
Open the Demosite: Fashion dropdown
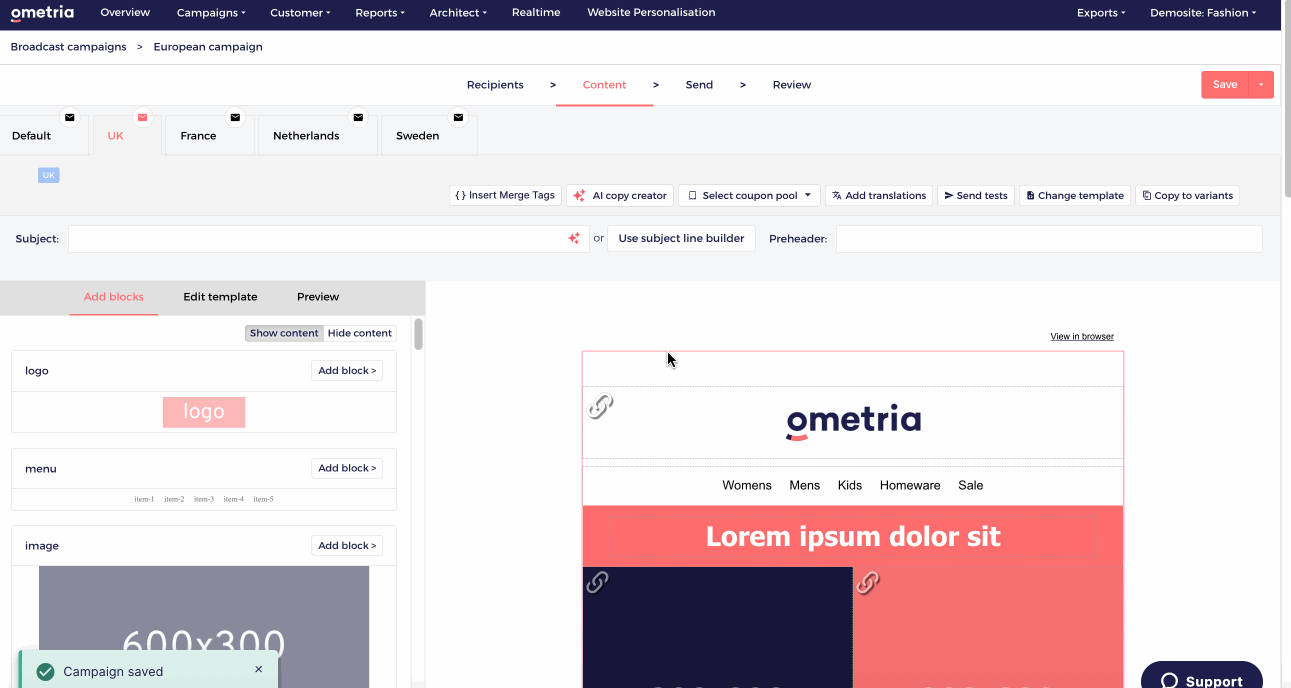click(1202, 13)
